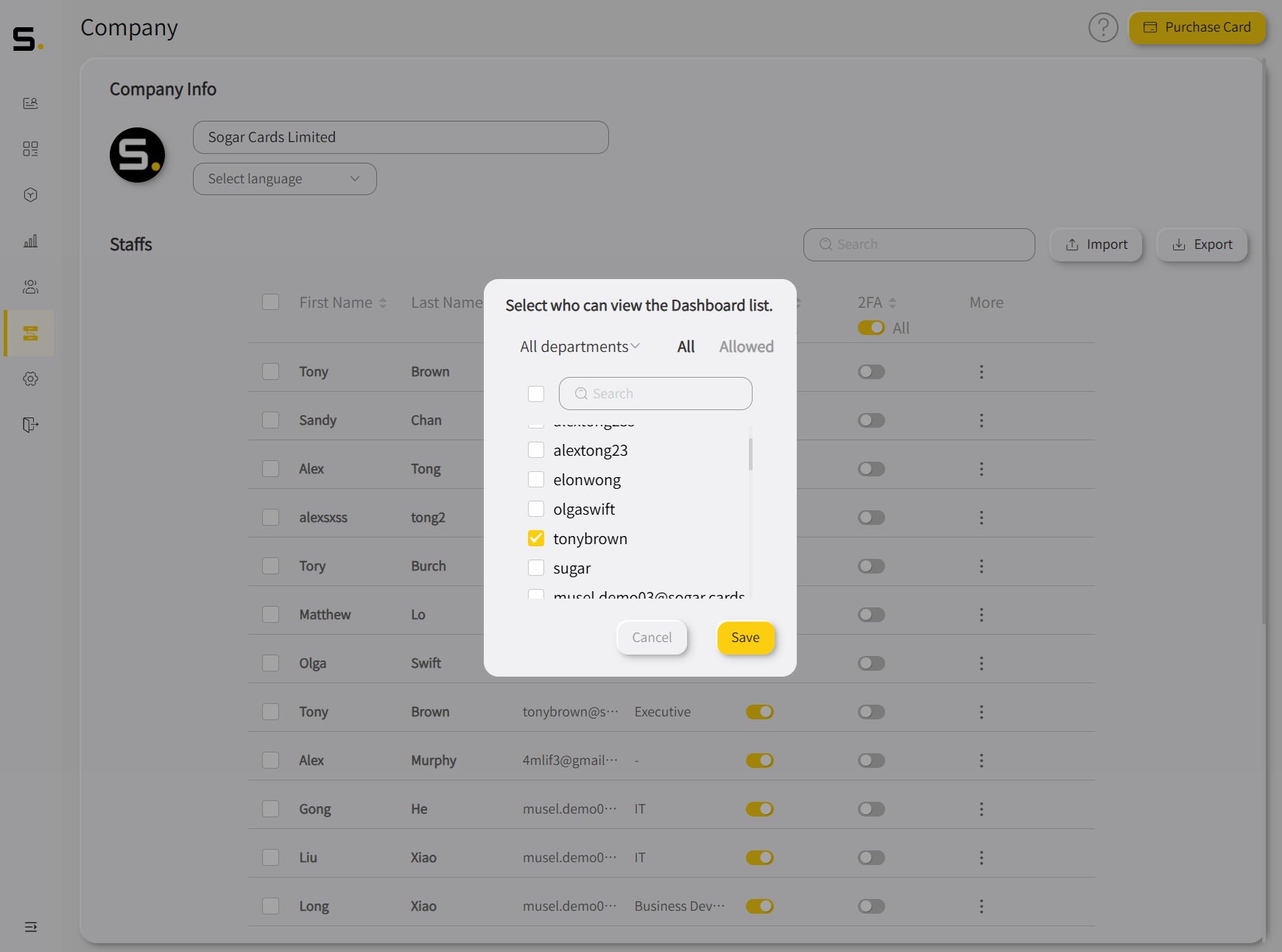Open more options for Sandy Chan row

[981, 420]
